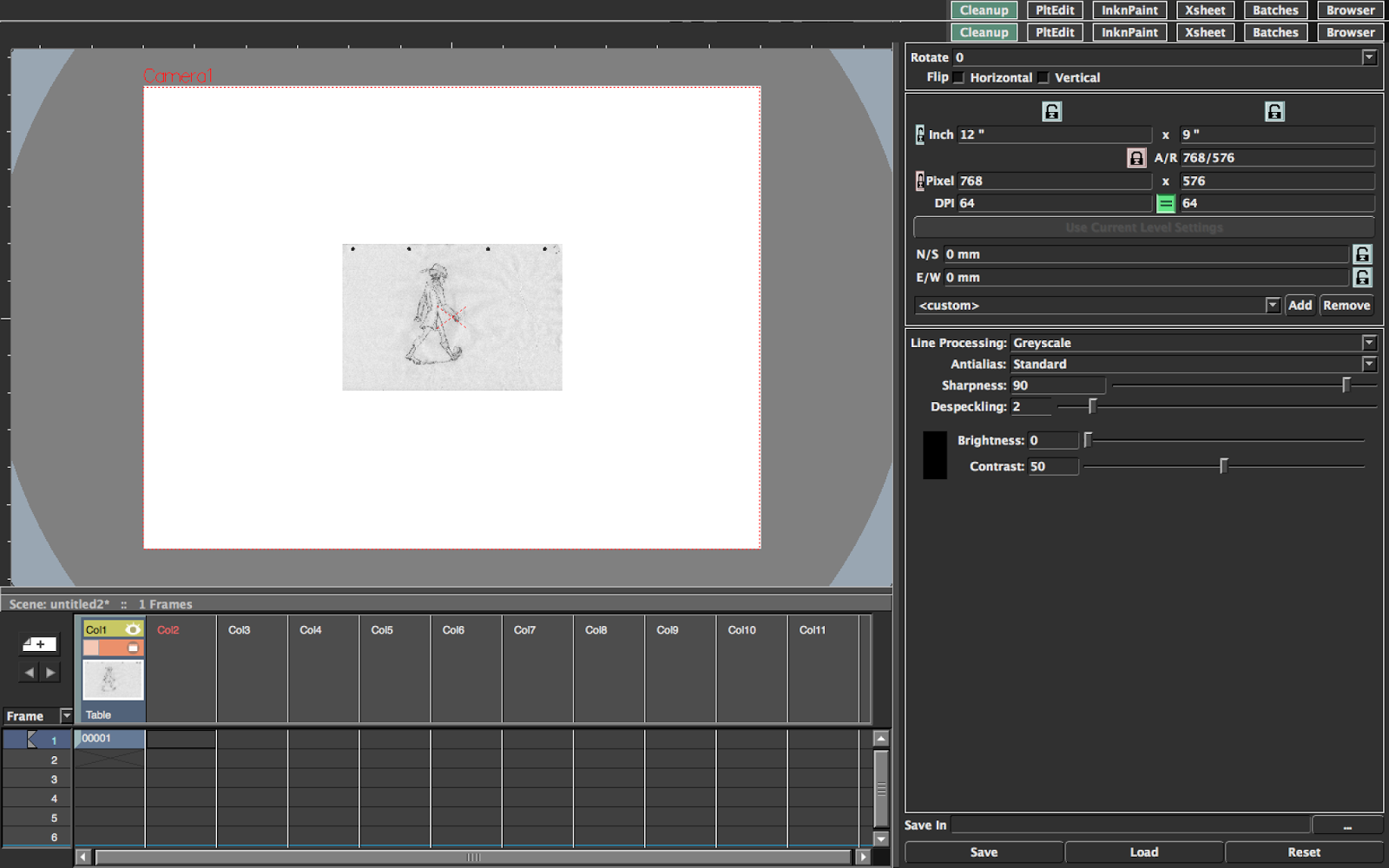
Task: Click the Contrast value field showing 50
Action: (x=1053, y=466)
